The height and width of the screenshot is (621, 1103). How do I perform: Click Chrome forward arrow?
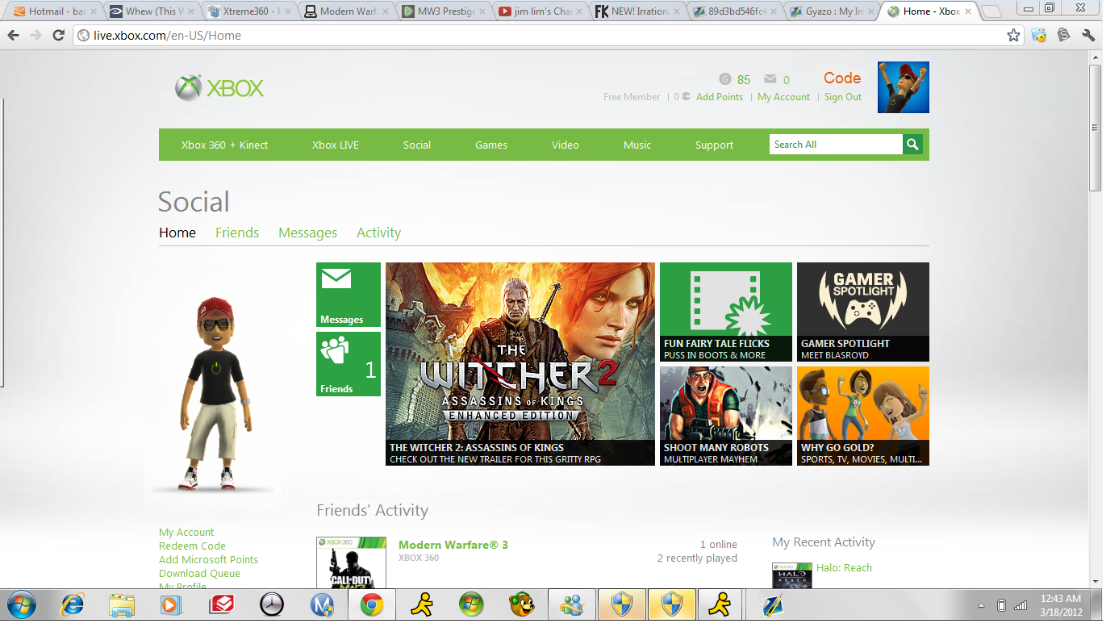[x=36, y=35]
